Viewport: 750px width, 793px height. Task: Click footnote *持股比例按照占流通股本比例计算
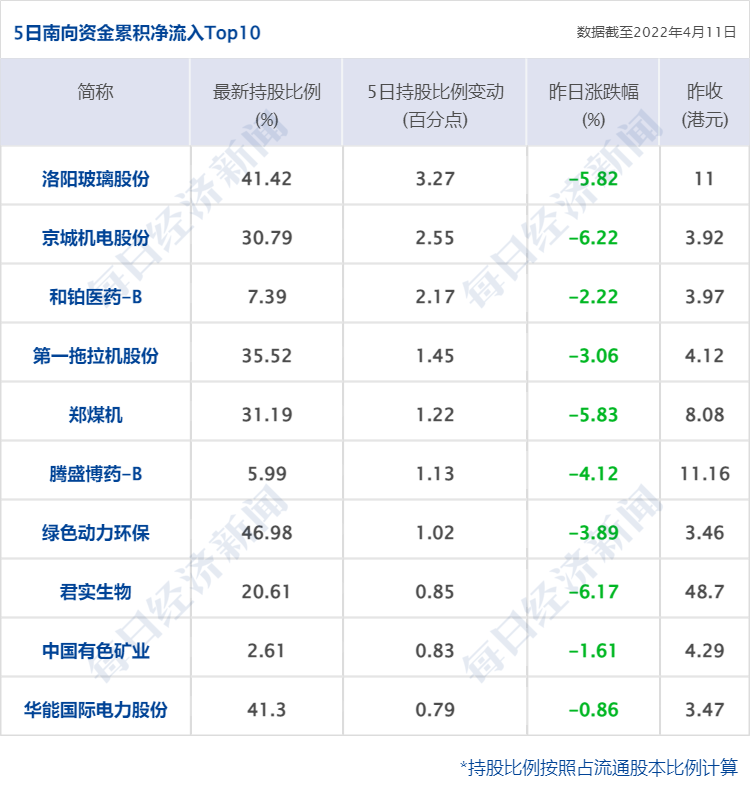pyautogui.click(x=599, y=767)
